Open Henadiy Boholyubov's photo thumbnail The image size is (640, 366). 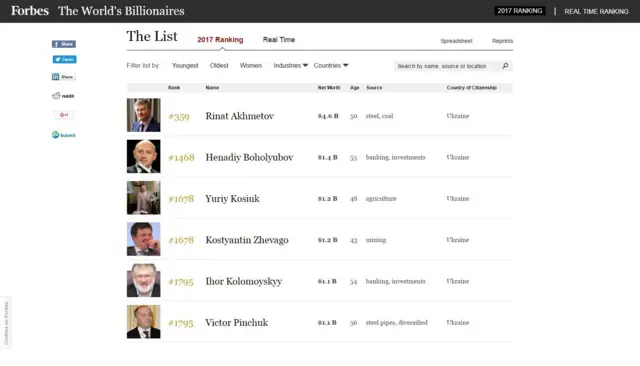click(x=144, y=156)
